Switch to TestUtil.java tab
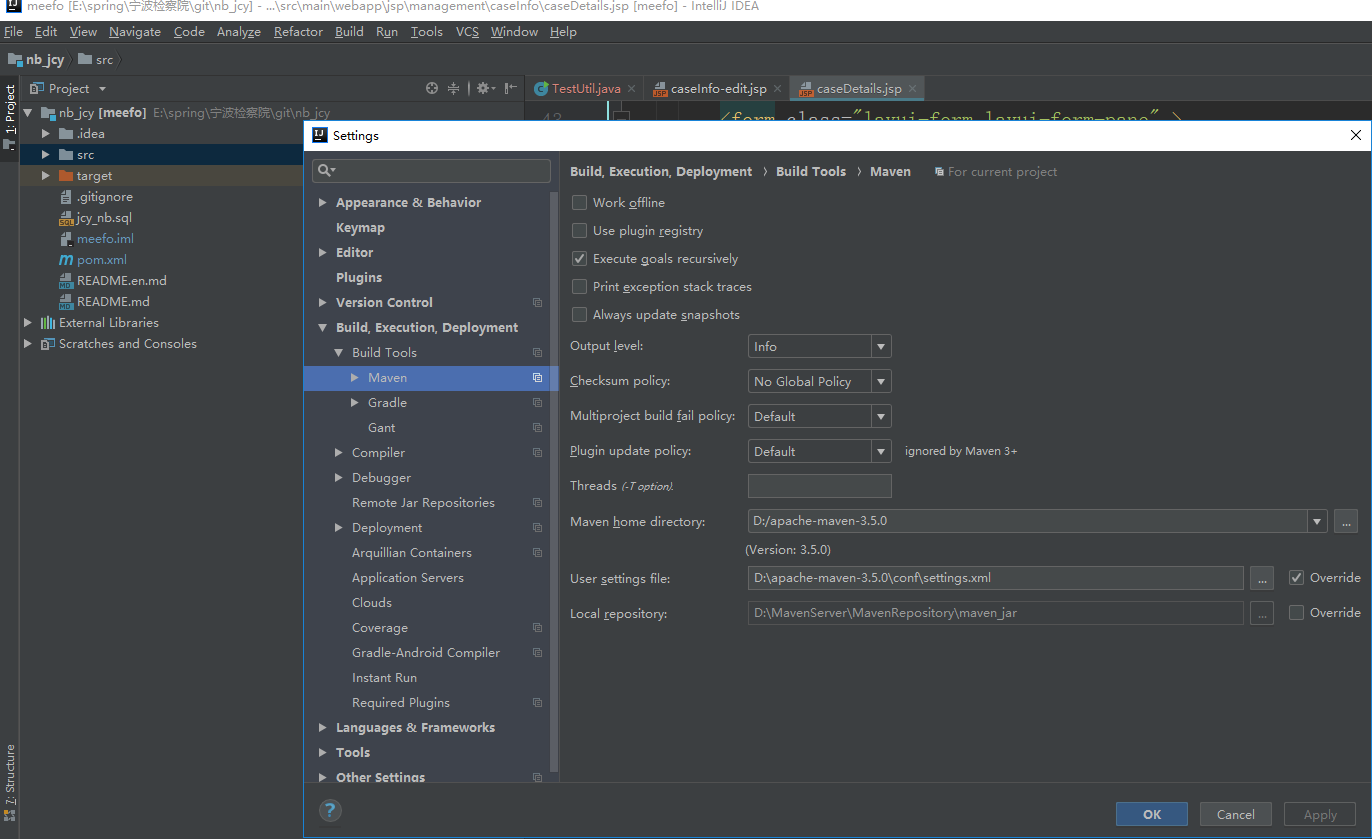This screenshot has height=839, width=1372. (586, 89)
